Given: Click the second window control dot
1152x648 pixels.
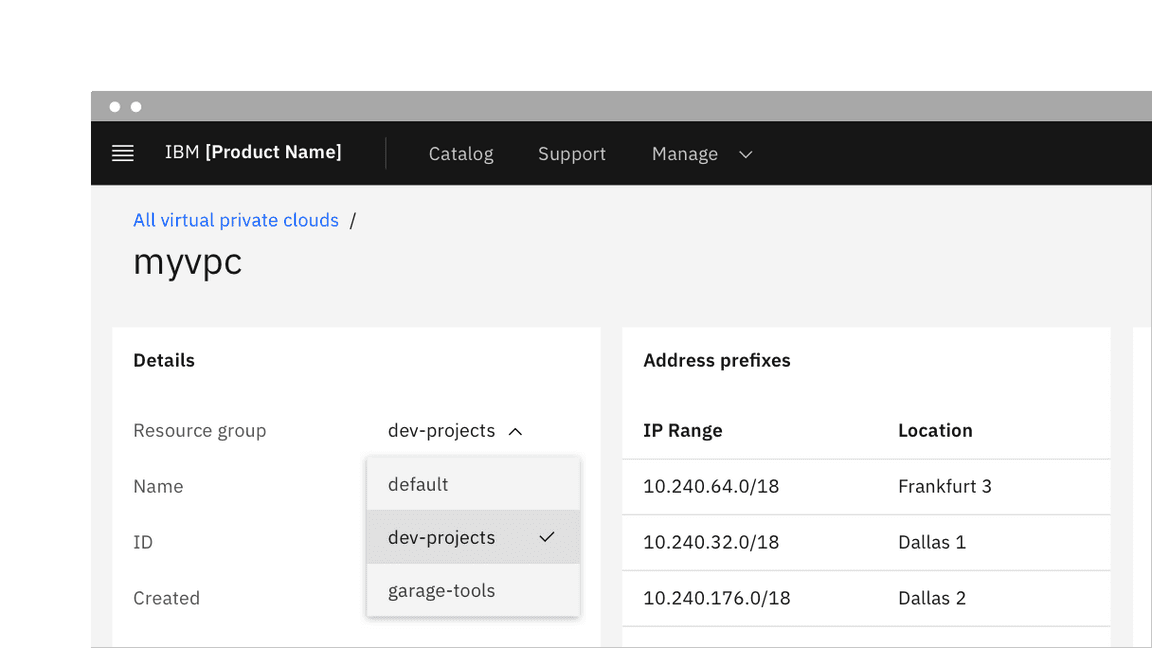Looking at the screenshot, I should pos(136,107).
